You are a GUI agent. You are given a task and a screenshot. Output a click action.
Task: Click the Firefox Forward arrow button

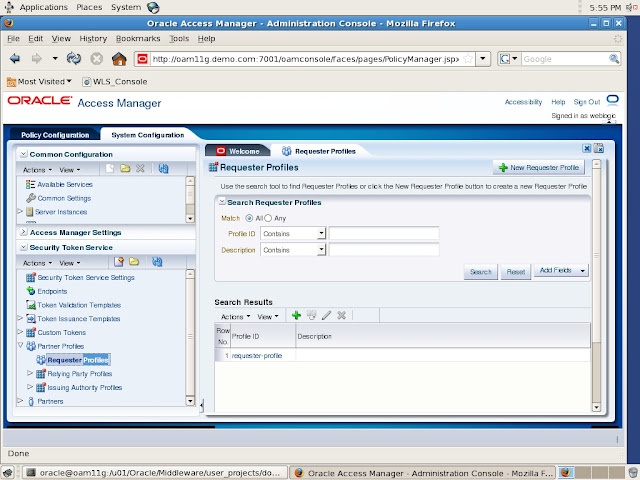[37, 59]
